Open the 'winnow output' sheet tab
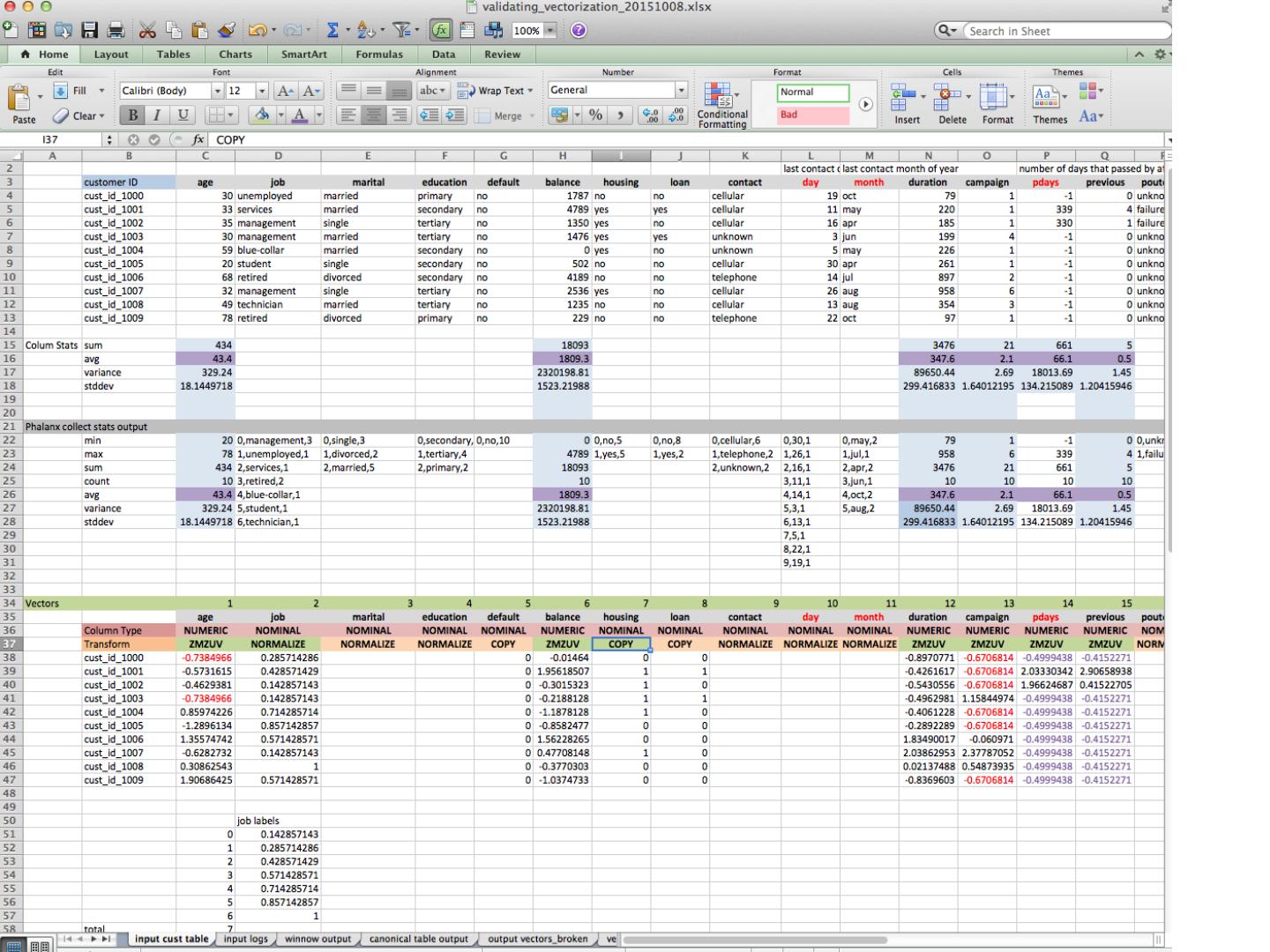Image resolution: width=1270 pixels, height=952 pixels. coord(317,940)
